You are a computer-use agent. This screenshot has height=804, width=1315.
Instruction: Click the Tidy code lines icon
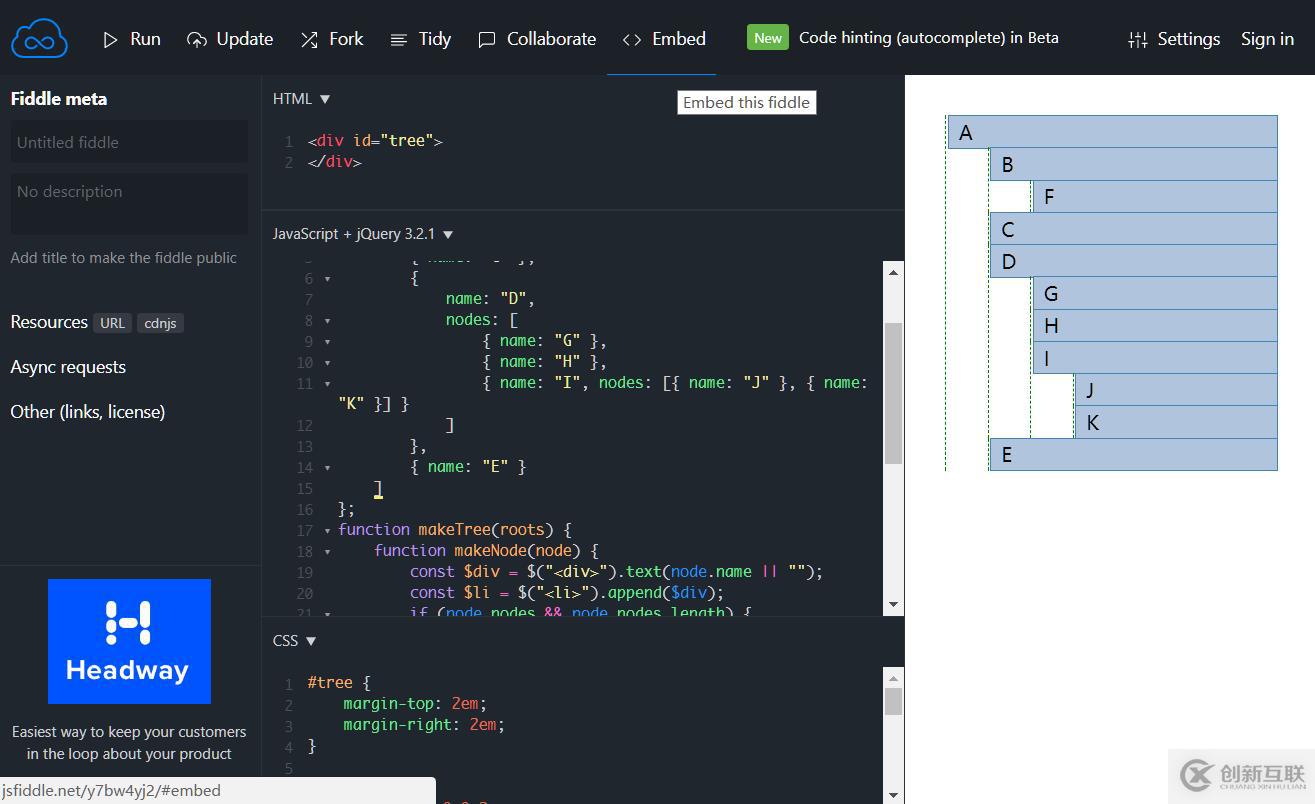point(398,40)
